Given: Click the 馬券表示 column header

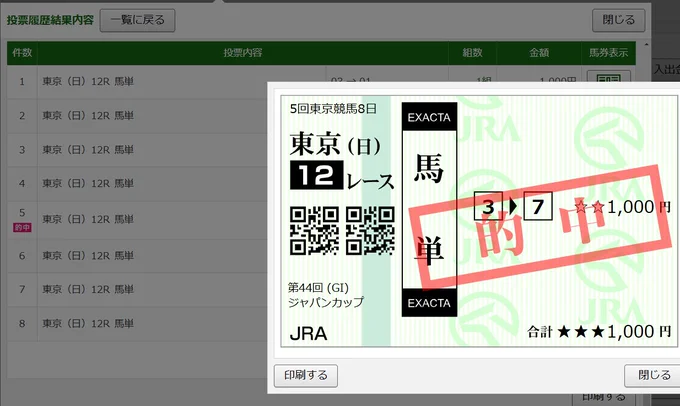Looking at the screenshot, I should coord(608,53).
